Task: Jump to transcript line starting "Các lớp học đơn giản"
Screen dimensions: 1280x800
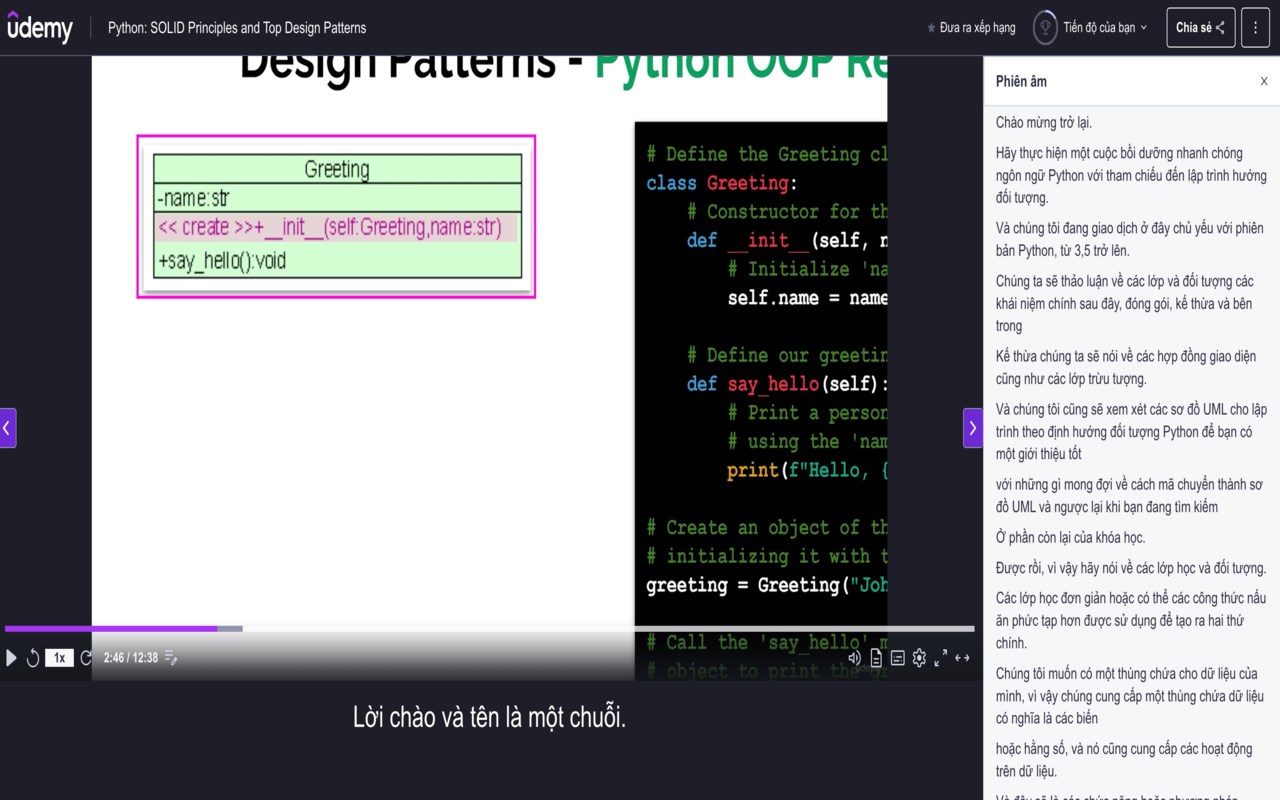Action: [x=1131, y=620]
